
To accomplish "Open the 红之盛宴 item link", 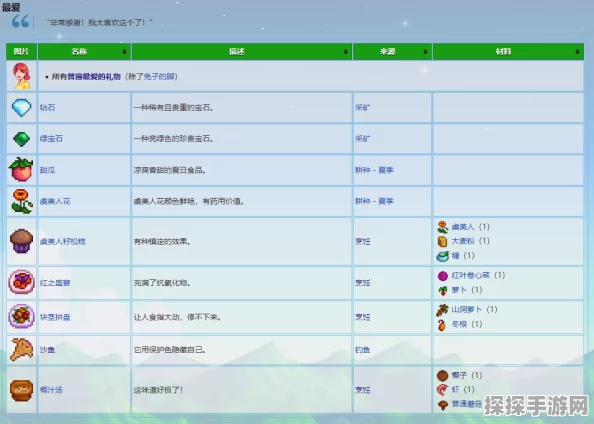I will coord(55,283).
